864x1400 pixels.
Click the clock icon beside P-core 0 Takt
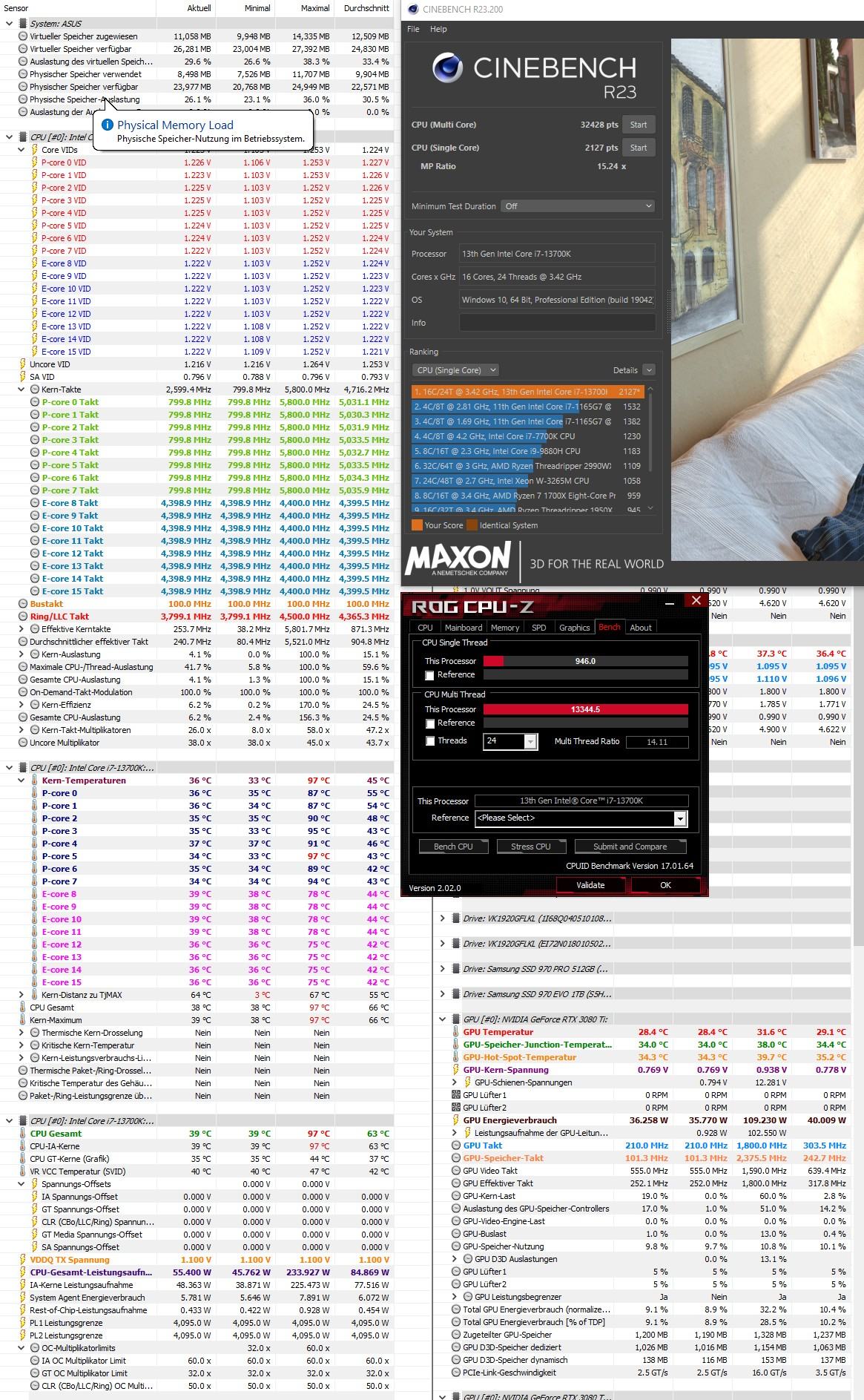[x=35, y=402]
